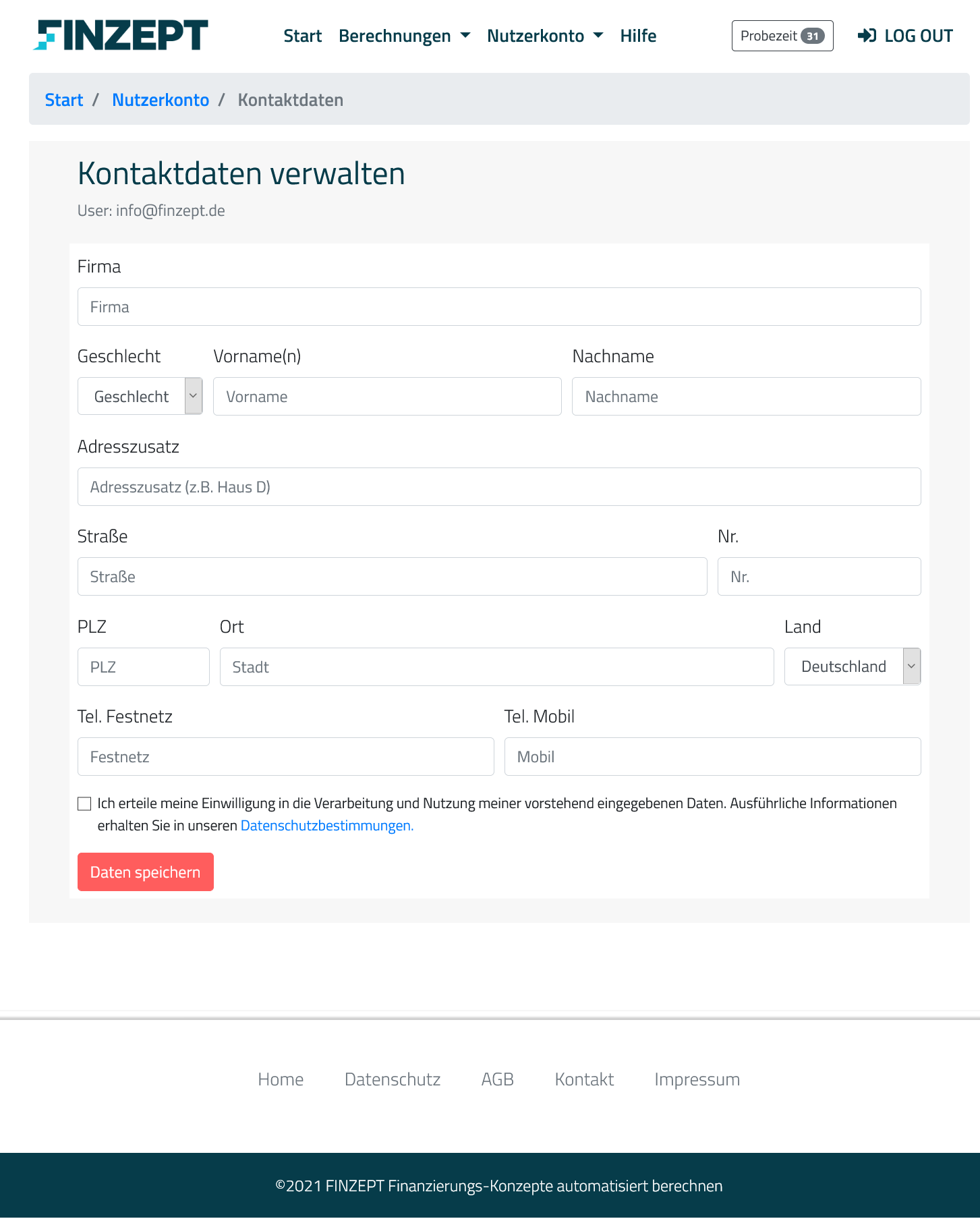Focus the Vorname input field
The height and width of the screenshot is (1221, 980).
pyautogui.click(x=387, y=397)
